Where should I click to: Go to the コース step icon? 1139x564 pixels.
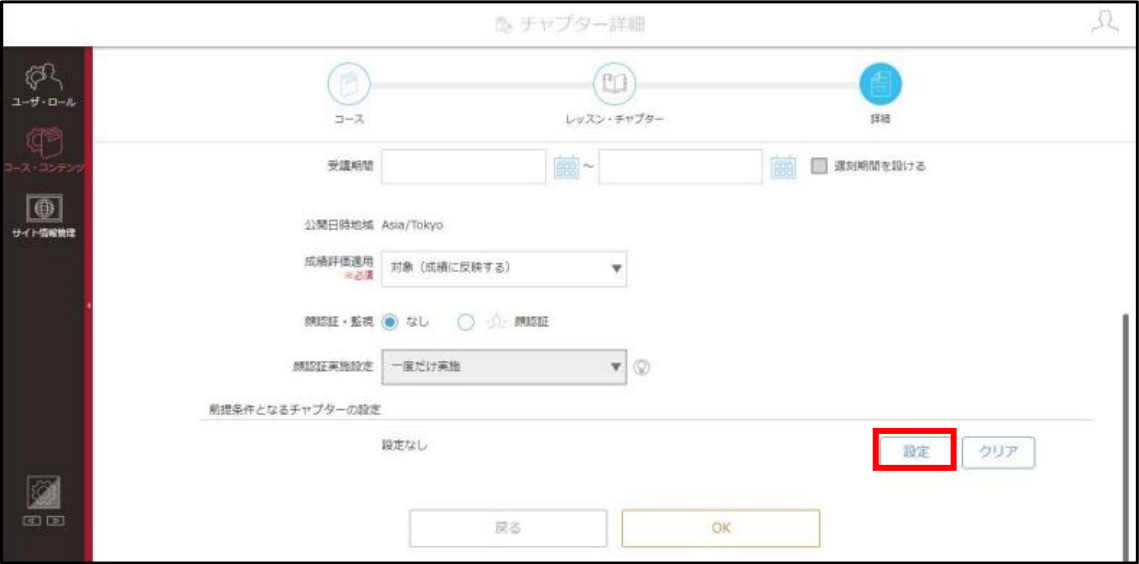(349, 84)
